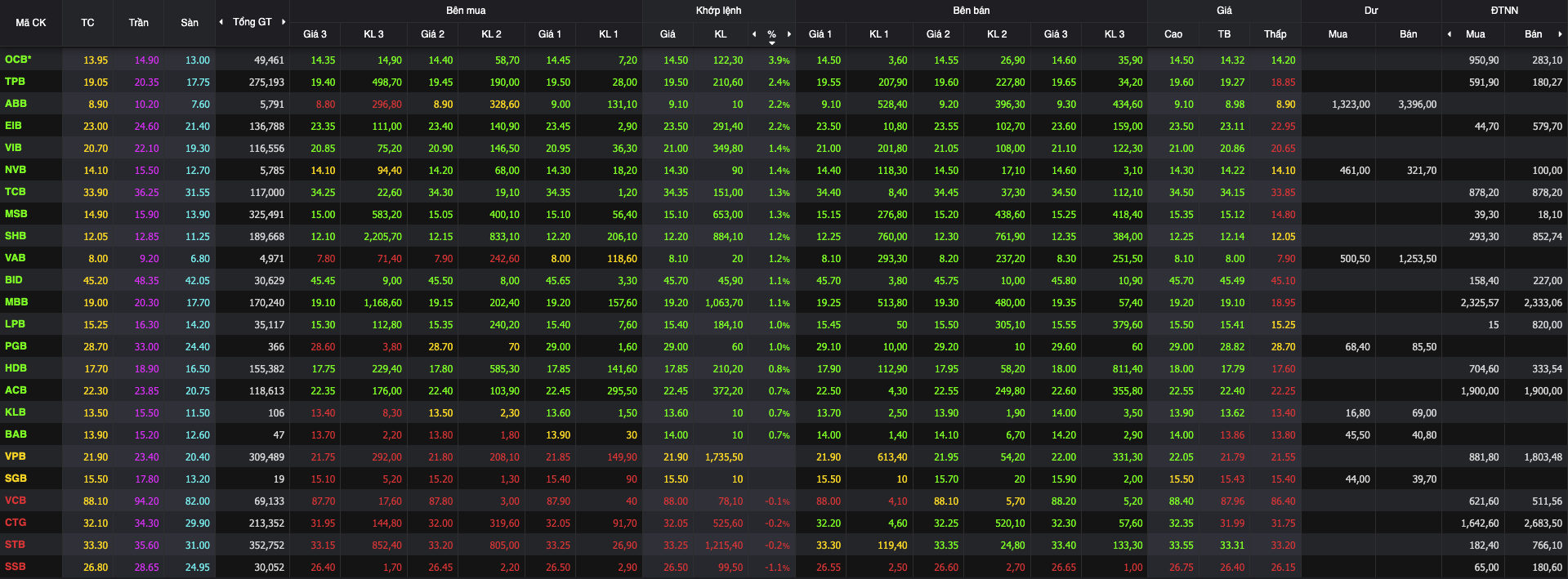
Task: Click TPB's total value 275,193
Action: (x=266, y=82)
